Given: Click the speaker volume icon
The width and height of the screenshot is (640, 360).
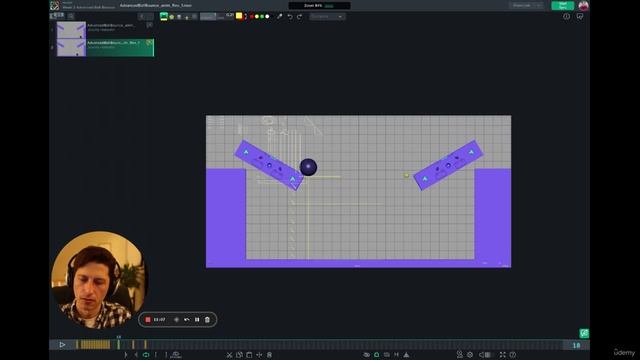Looking at the screenshot, I should click(x=482, y=355).
